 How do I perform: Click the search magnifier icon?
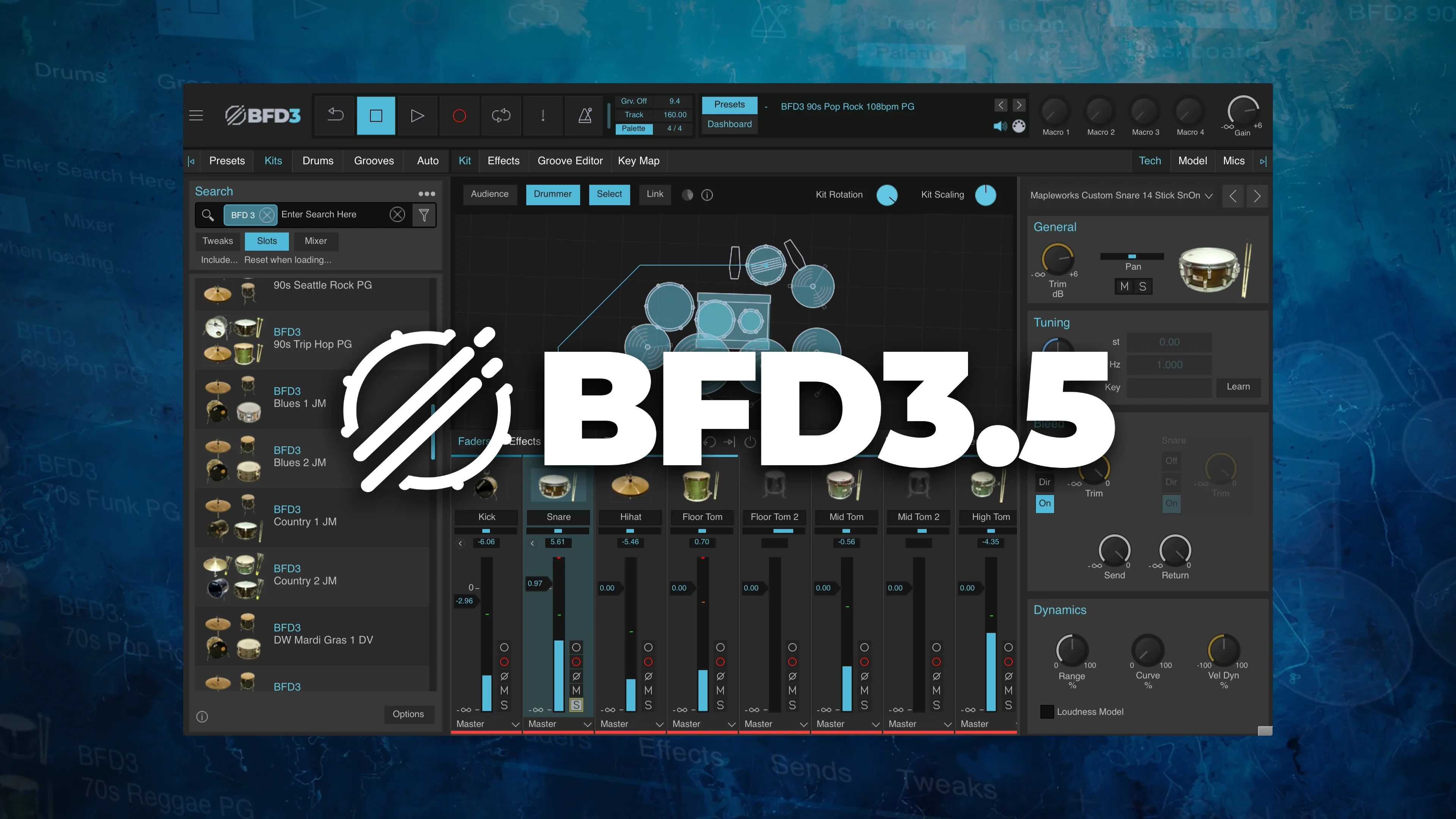coord(207,215)
